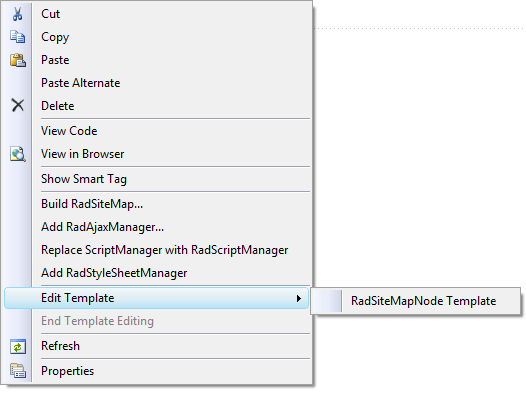Click the scissors Cut icon
This screenshot has height=395, width=526.
17,14
